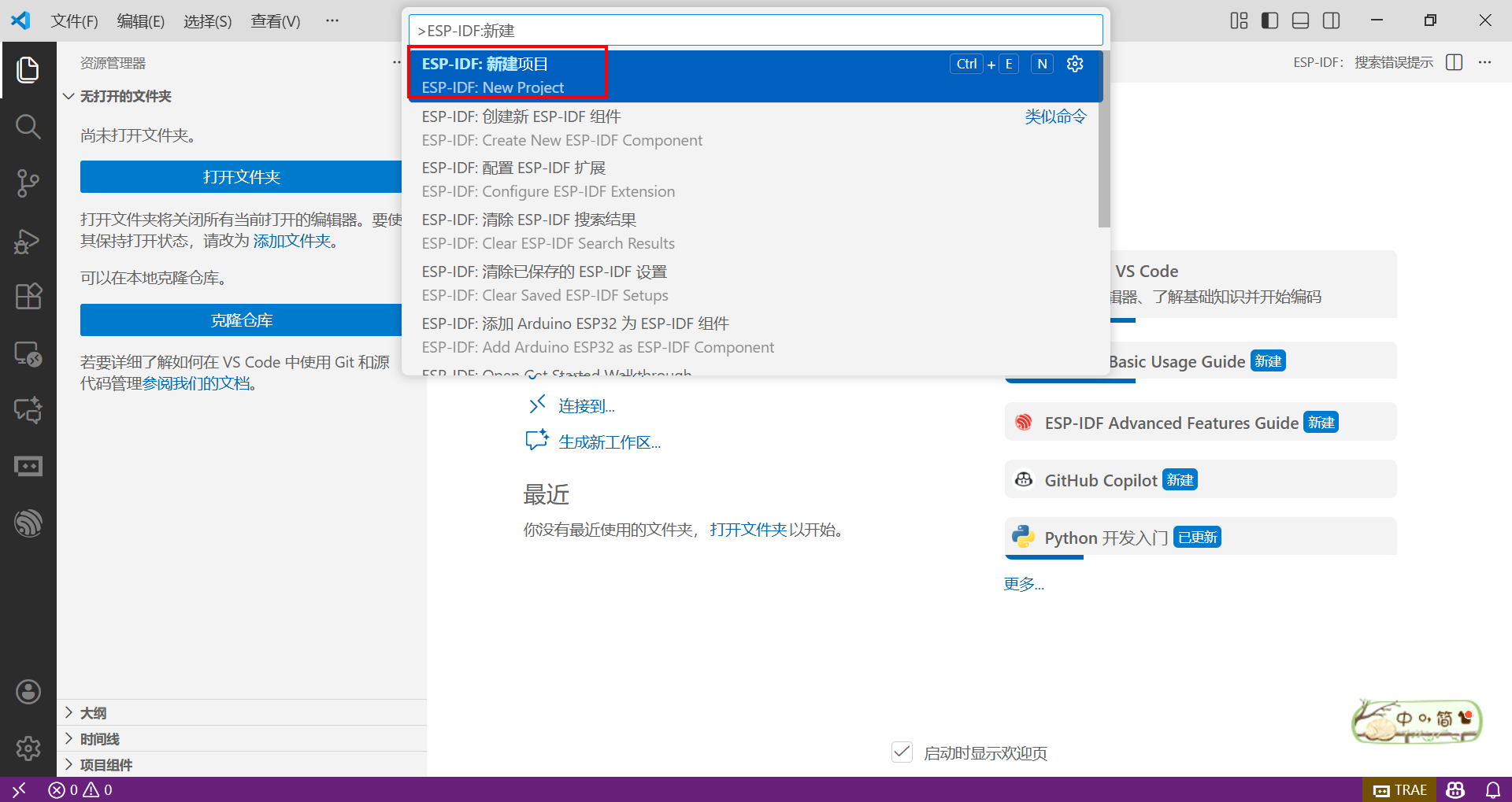1512x802 pixels.
Task: Click the 中/简 input method floating widget
Action: point(1417,721)
